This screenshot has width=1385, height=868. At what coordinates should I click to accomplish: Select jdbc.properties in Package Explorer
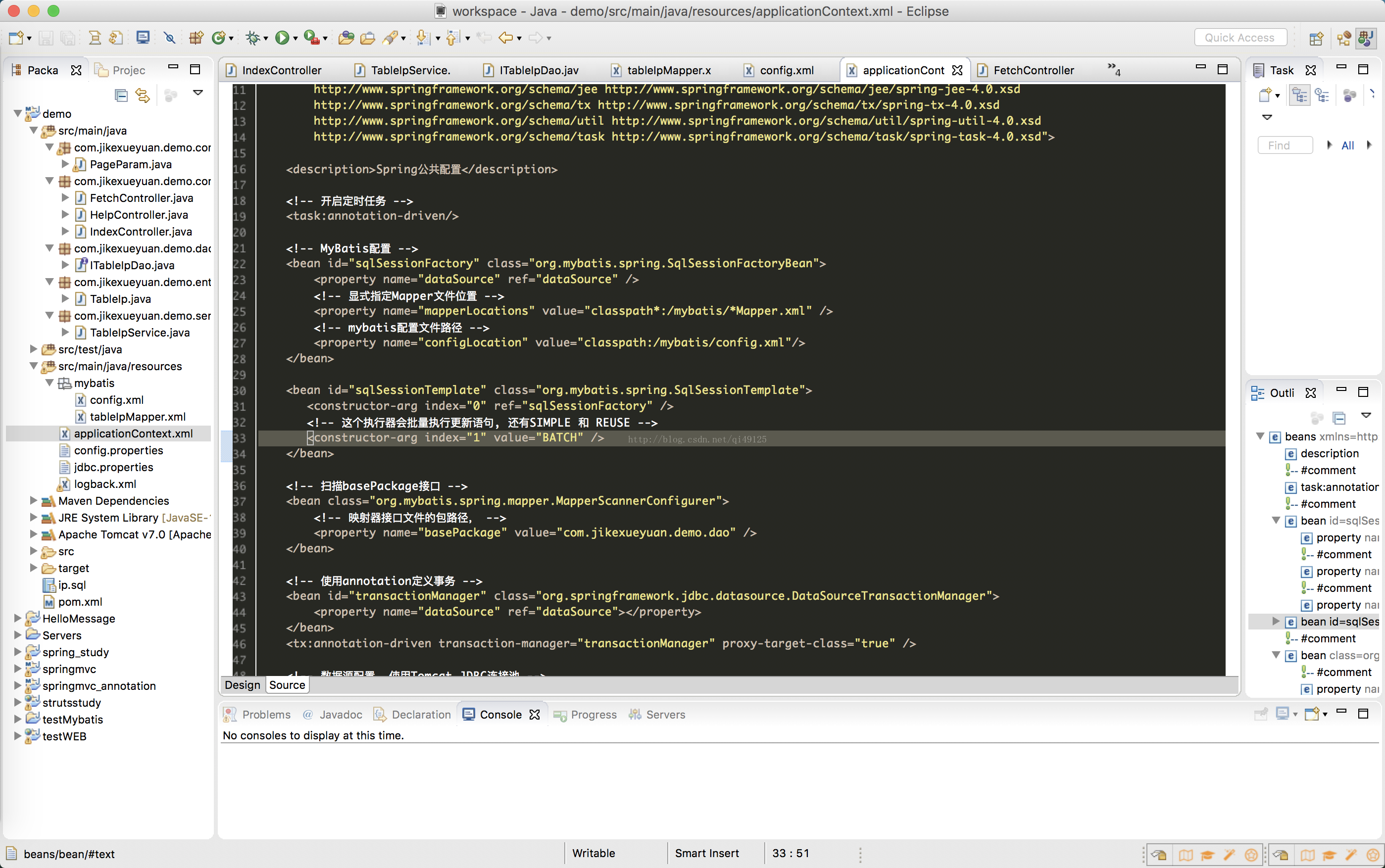(114, 467)
